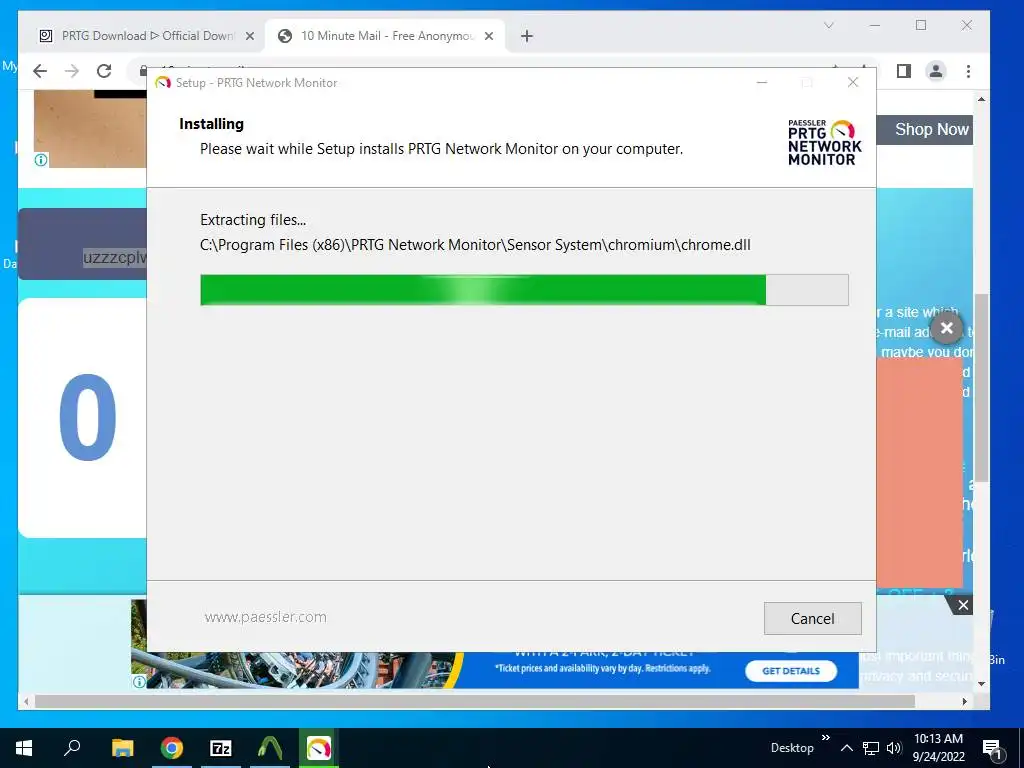1024x768 pixels.
Task: Open File Explorer from the taskbar
Action: coord(122,748)
